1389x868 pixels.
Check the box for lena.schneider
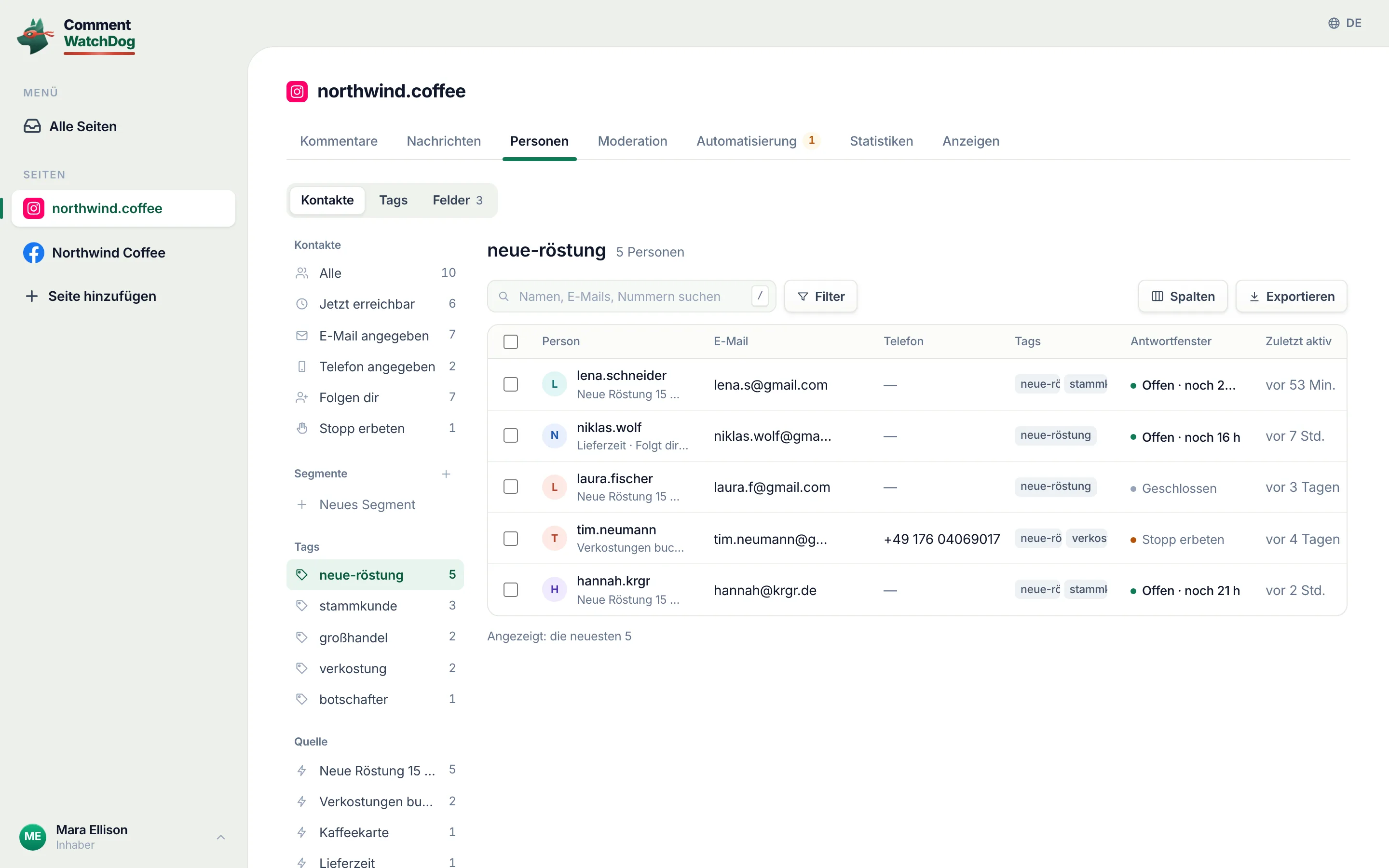pos(510,384)
